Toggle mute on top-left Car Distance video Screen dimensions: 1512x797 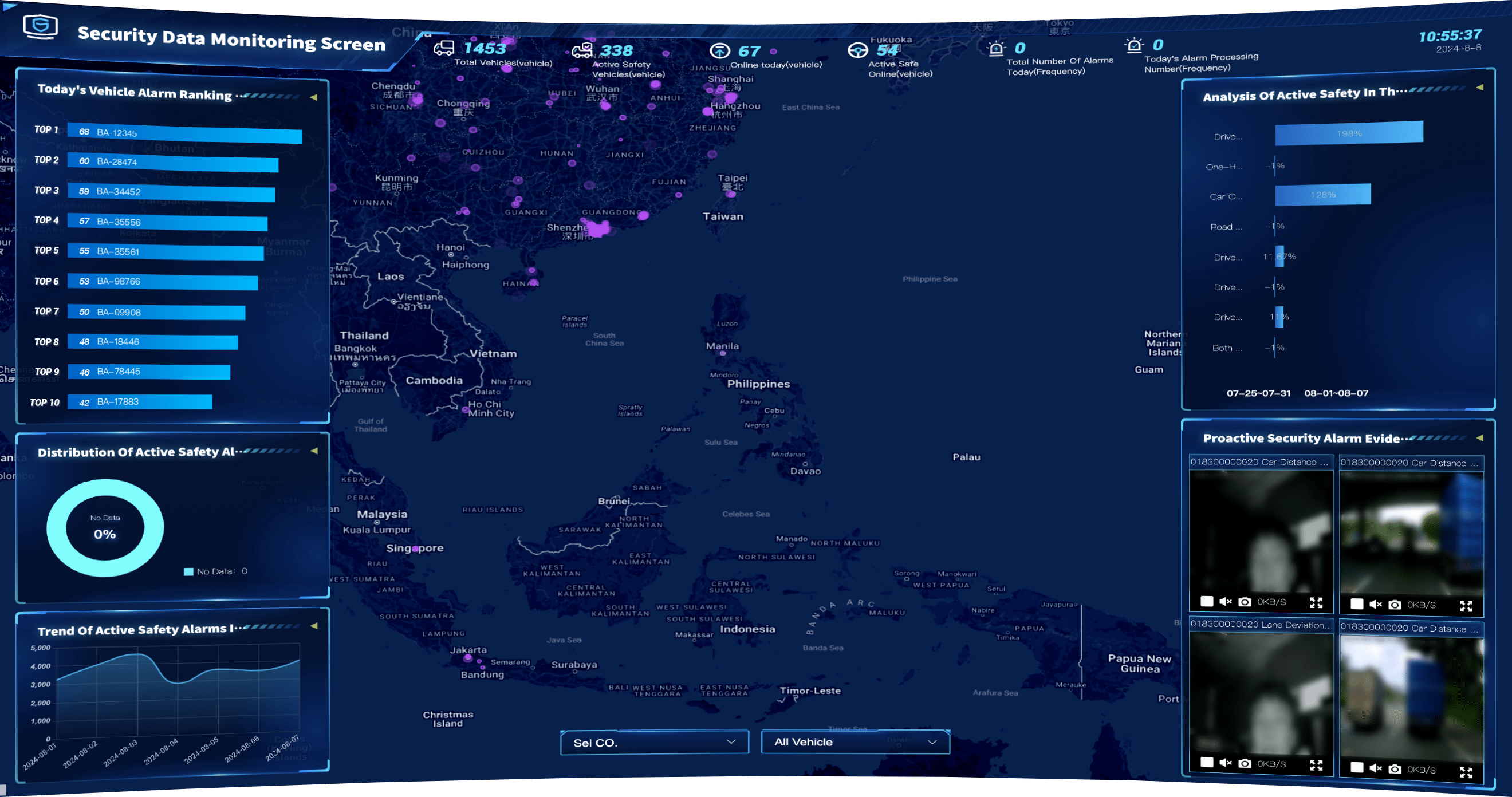pos(1225,602)
